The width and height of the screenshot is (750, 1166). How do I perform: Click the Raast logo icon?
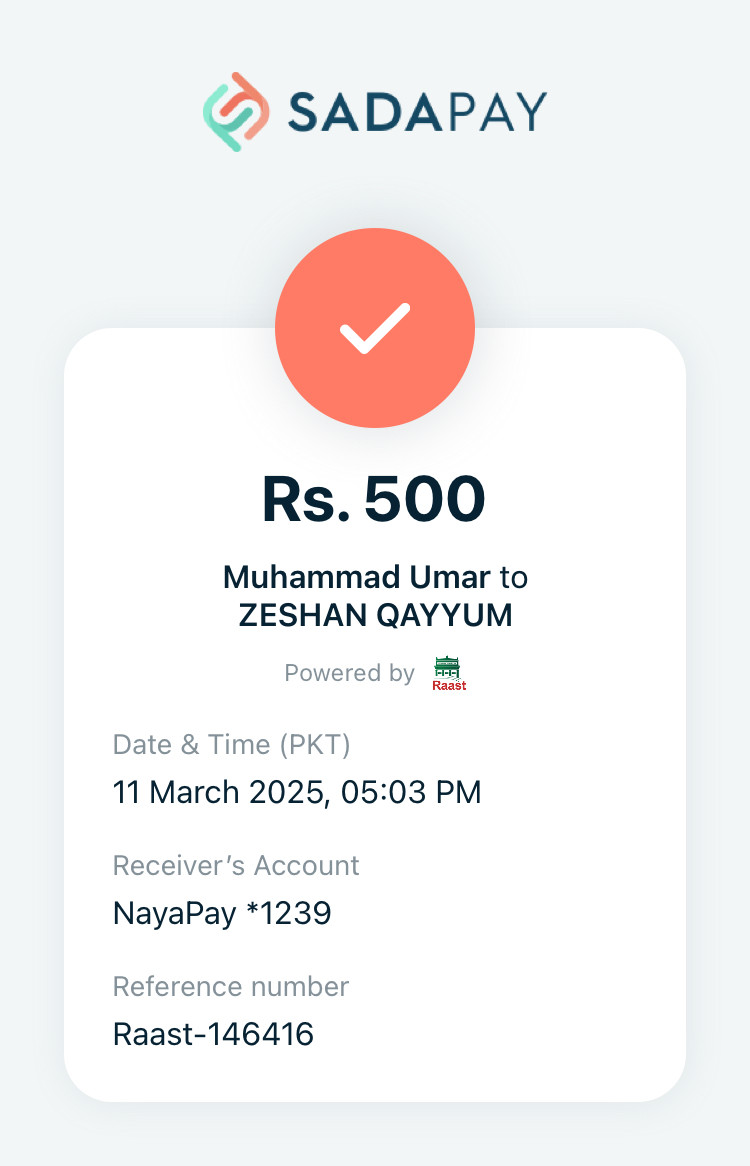[x=449, y=667]
